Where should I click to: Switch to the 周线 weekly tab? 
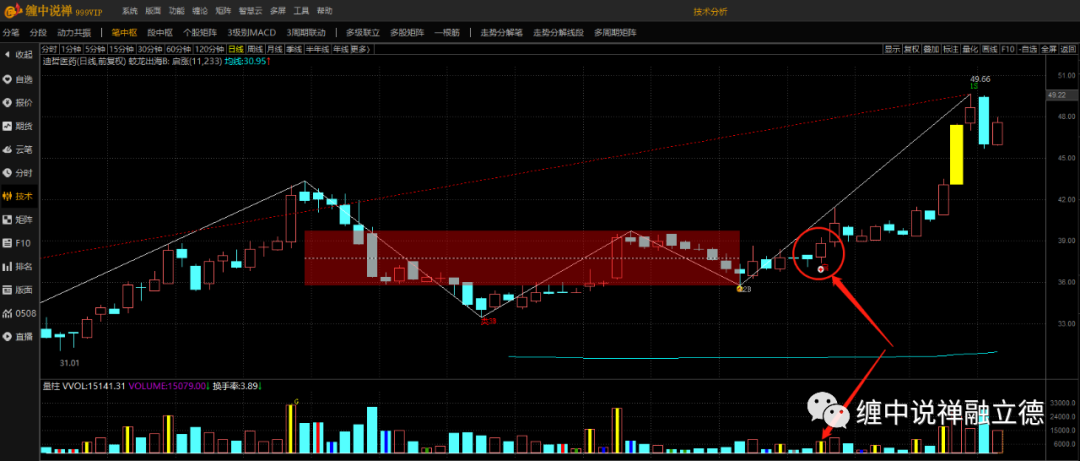pyautogui.click(x=255, y=49)
